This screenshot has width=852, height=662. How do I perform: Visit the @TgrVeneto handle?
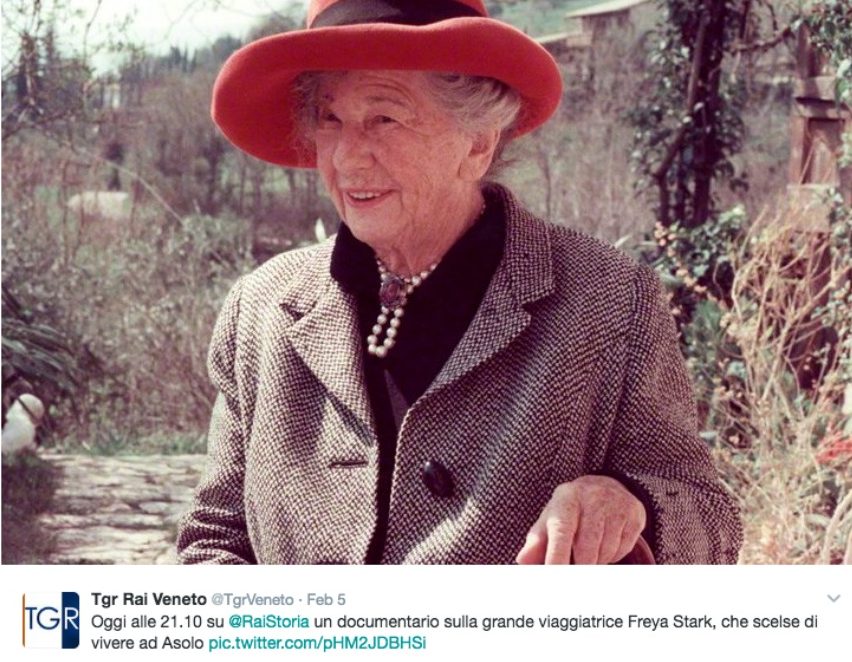click(x=252, y=599)
